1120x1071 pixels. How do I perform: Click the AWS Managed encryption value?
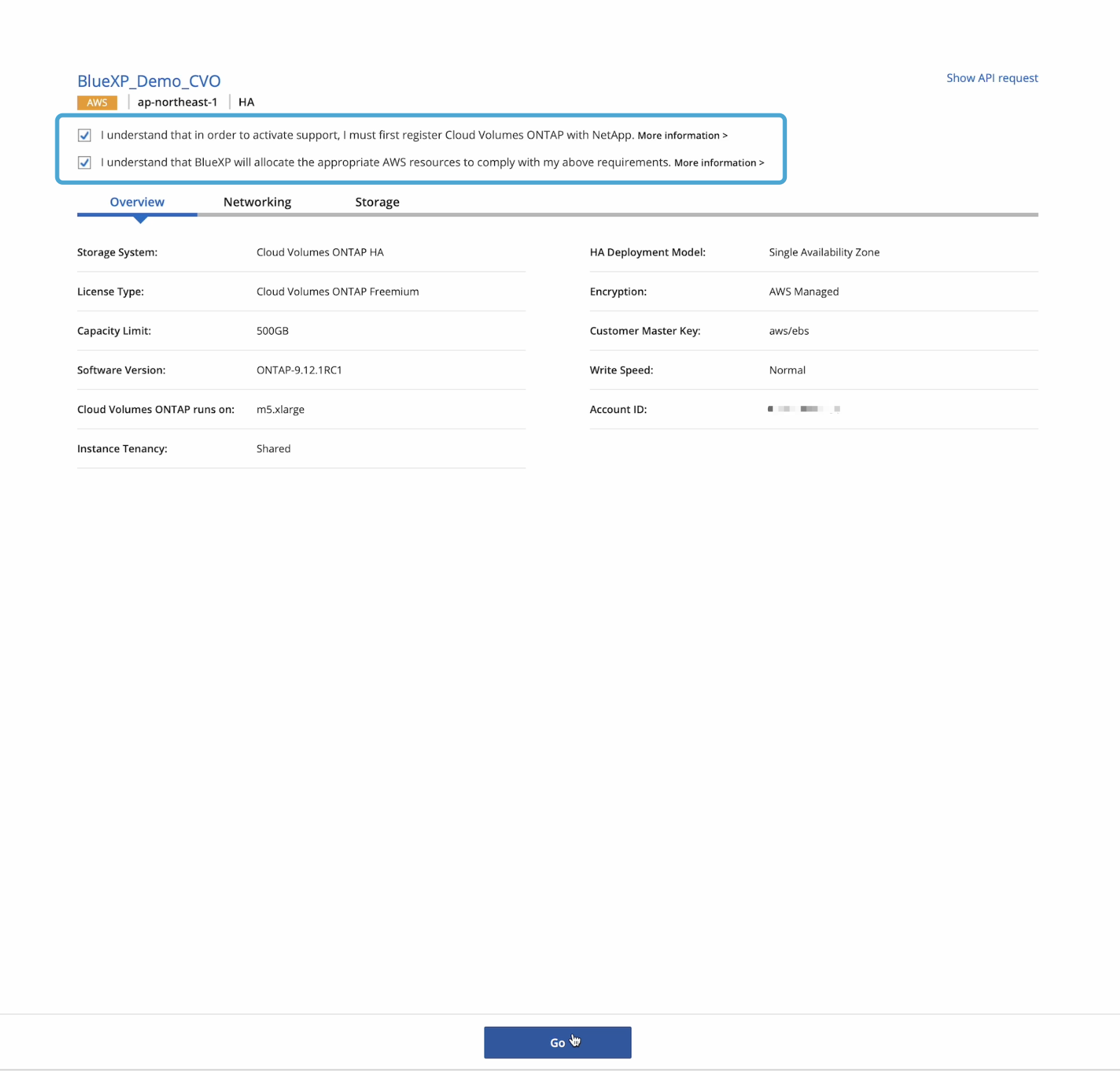[804, 292]
